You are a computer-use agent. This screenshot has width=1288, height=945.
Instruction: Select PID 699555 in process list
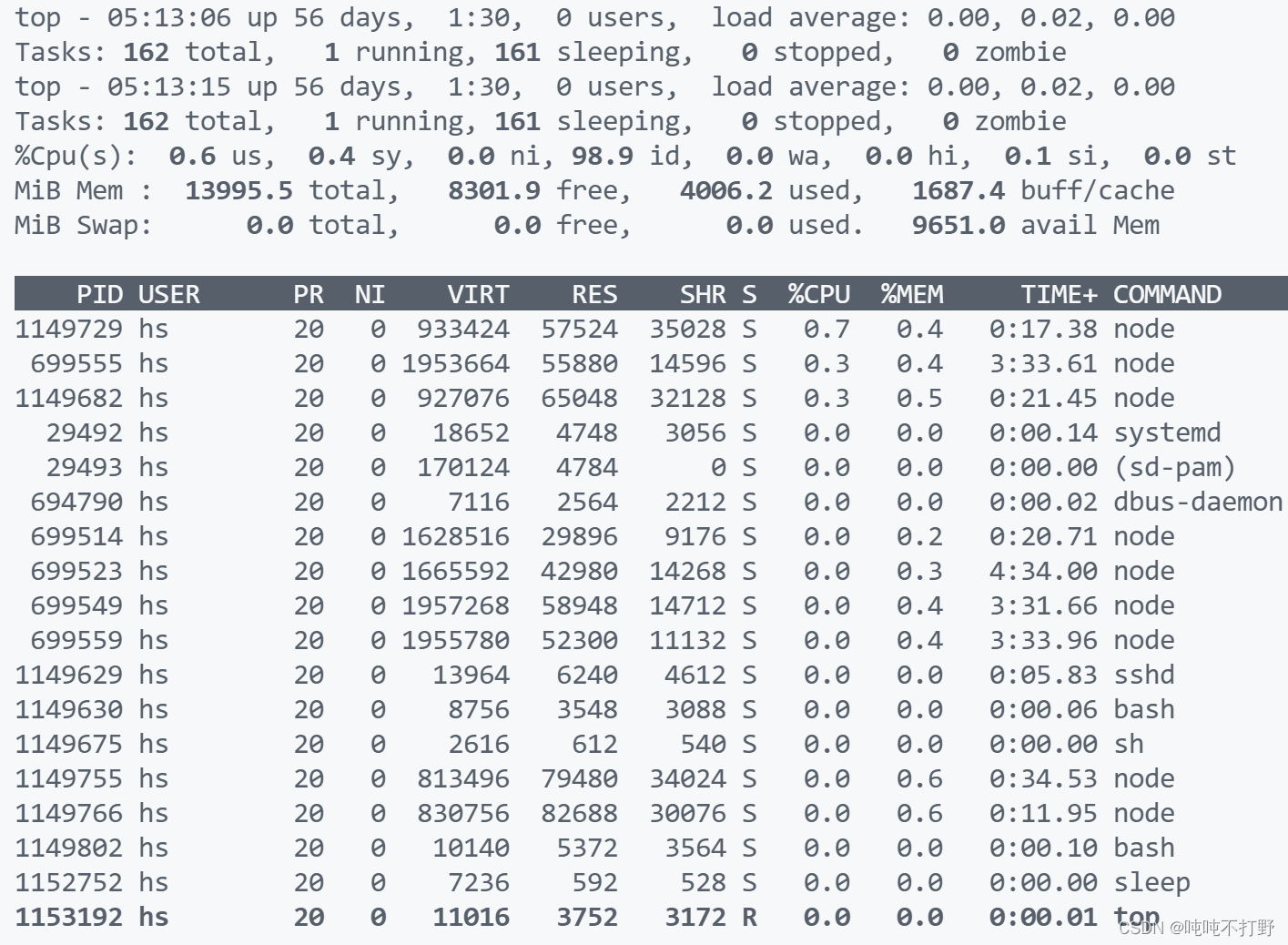[x=76, y=363]
